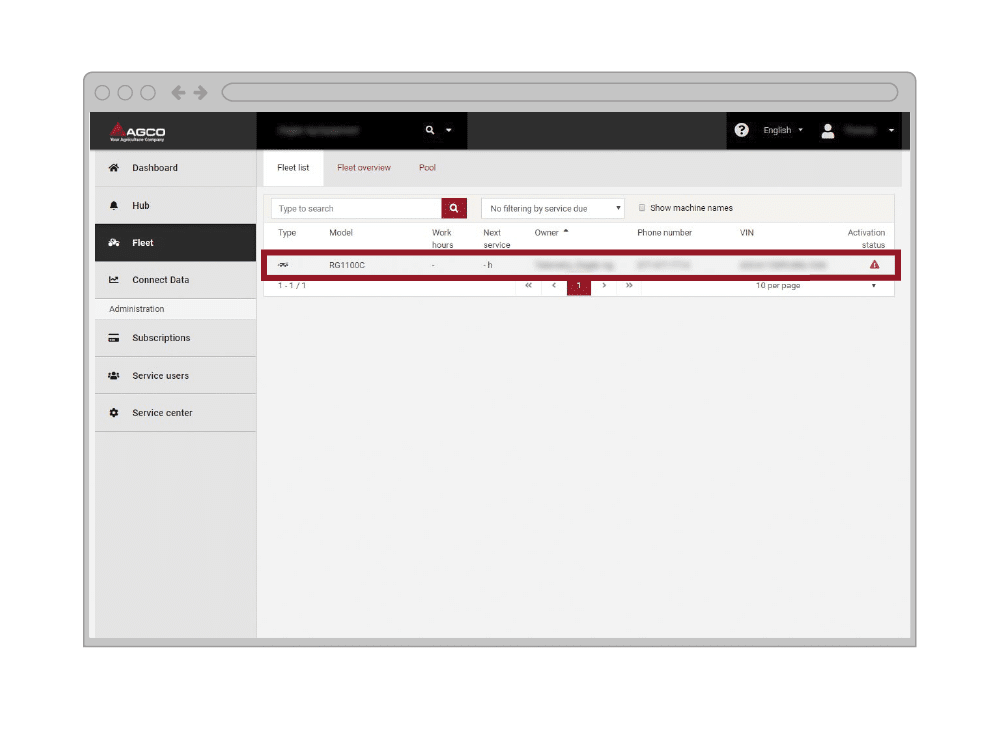Viewport: 1000px width, 750px height.
Task: Expand the top search options caret
Action: pos(449,130)
